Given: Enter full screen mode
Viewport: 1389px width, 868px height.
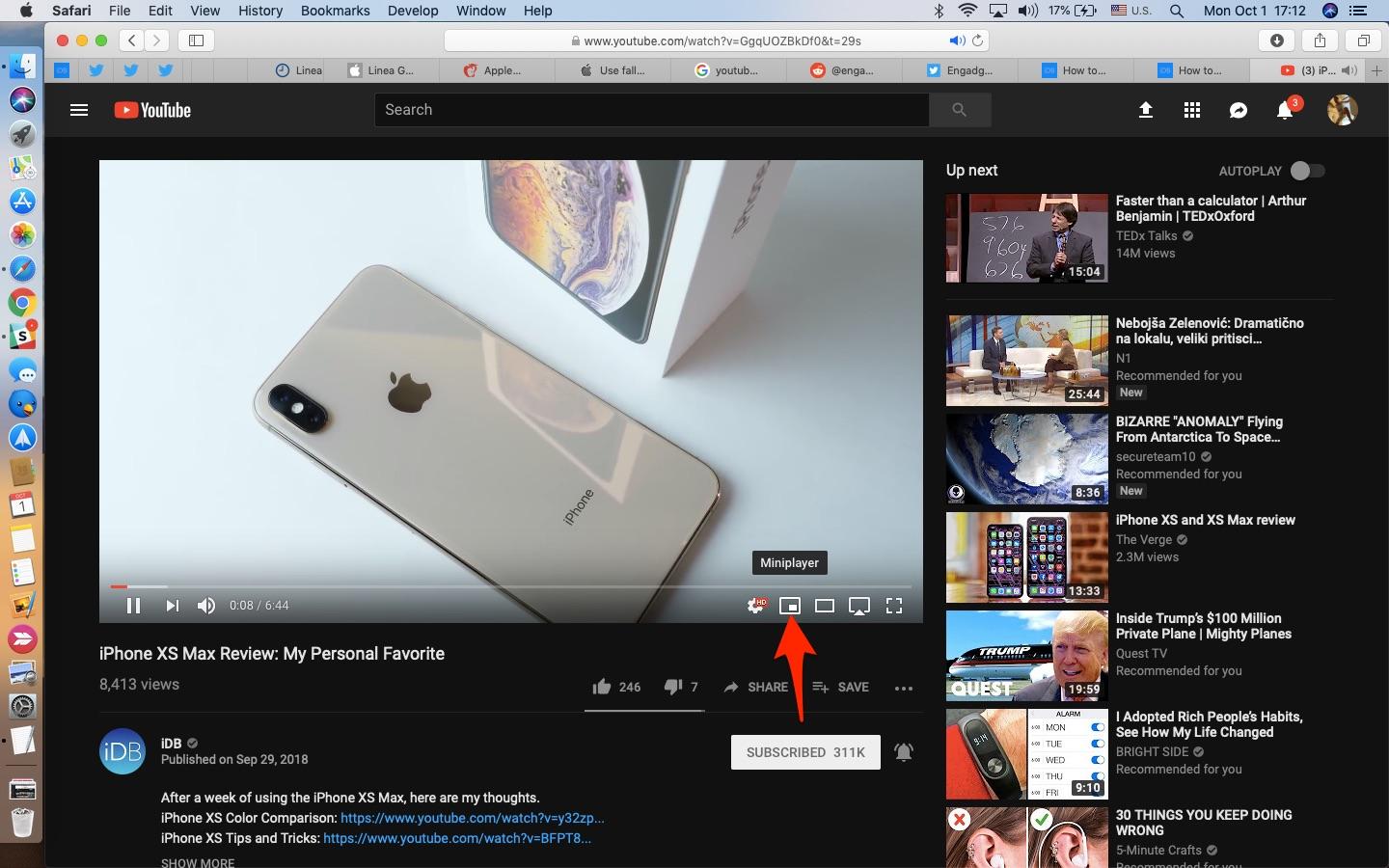Looking at the screenshot, I should coord(894,606).
